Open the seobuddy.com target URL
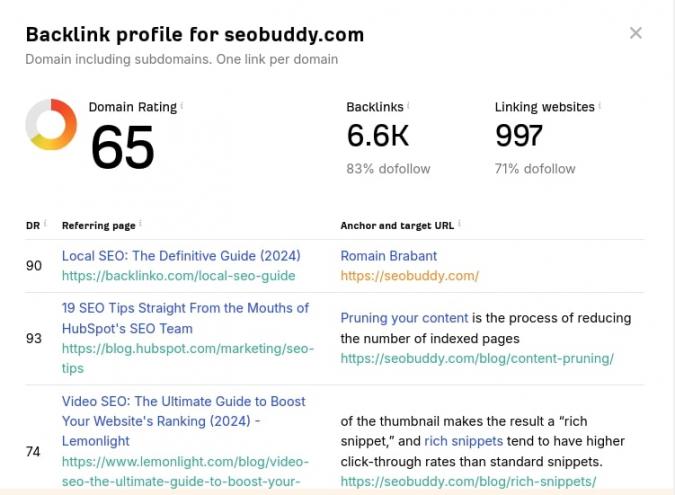The image size is (675, 495). point(409,275)
